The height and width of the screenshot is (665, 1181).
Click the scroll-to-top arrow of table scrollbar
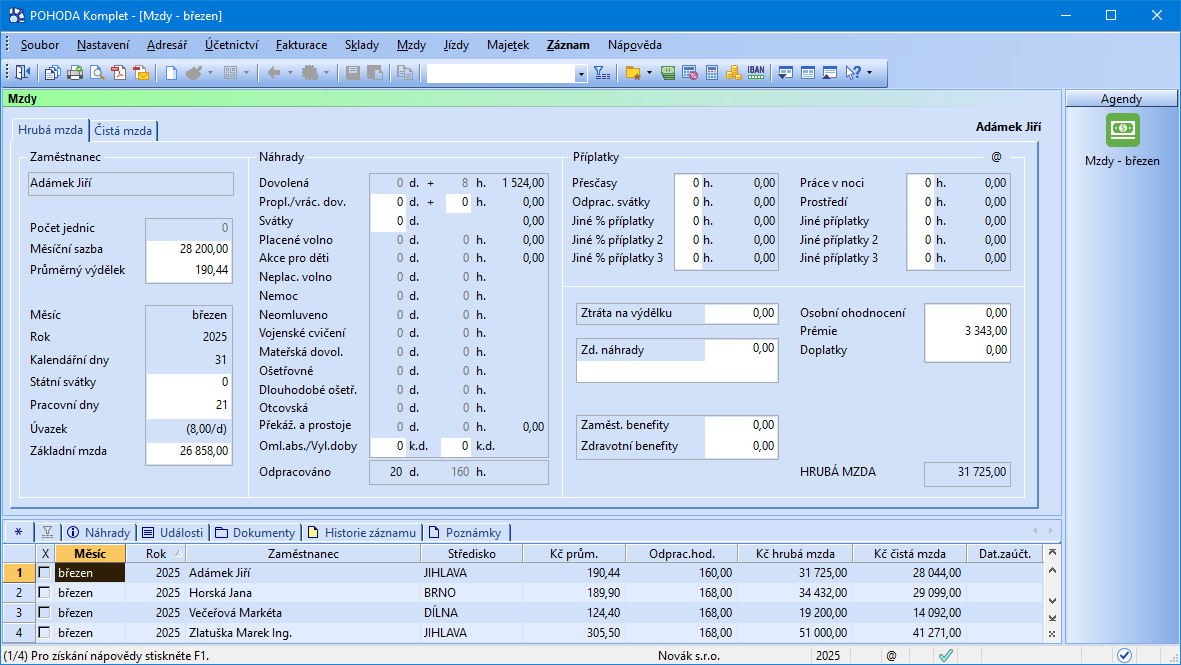tap(1052, 553)
